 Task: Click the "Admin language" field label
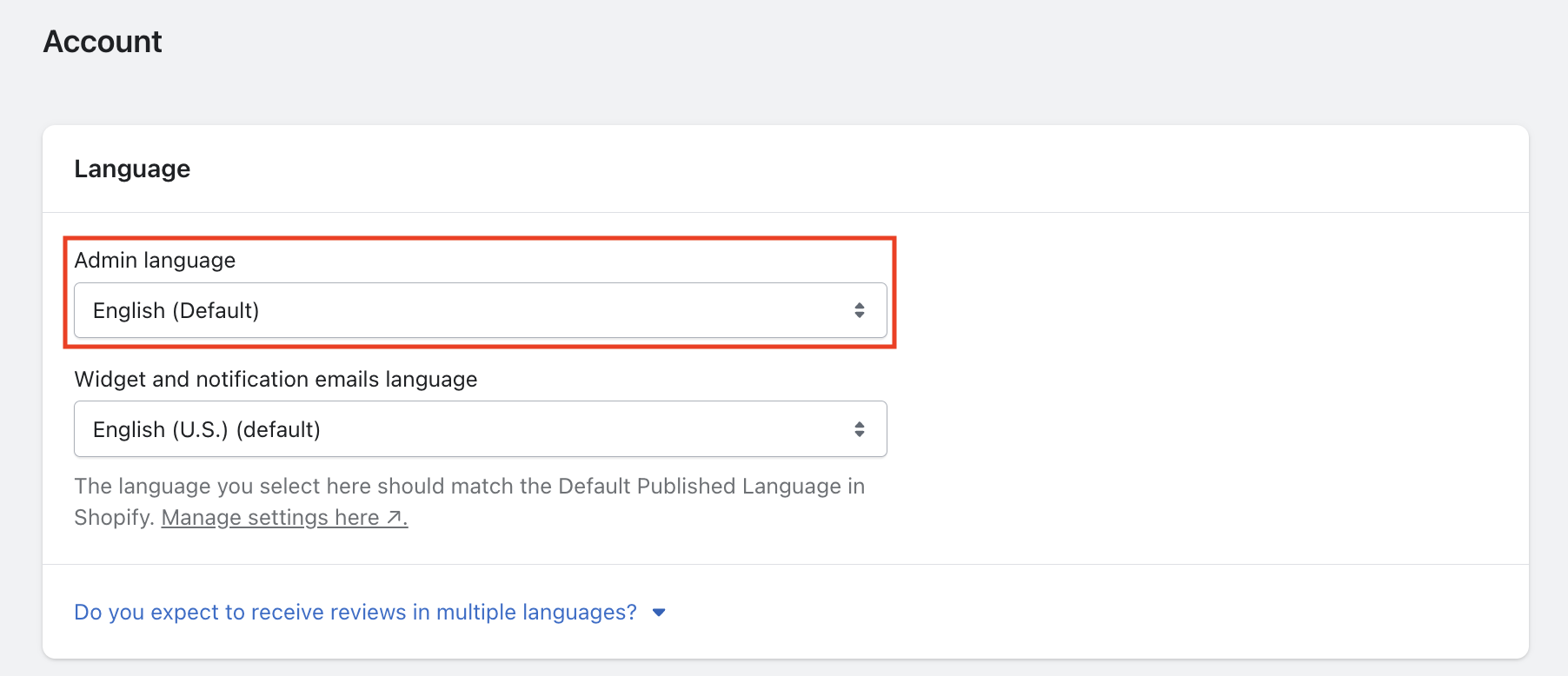[155, 261]
